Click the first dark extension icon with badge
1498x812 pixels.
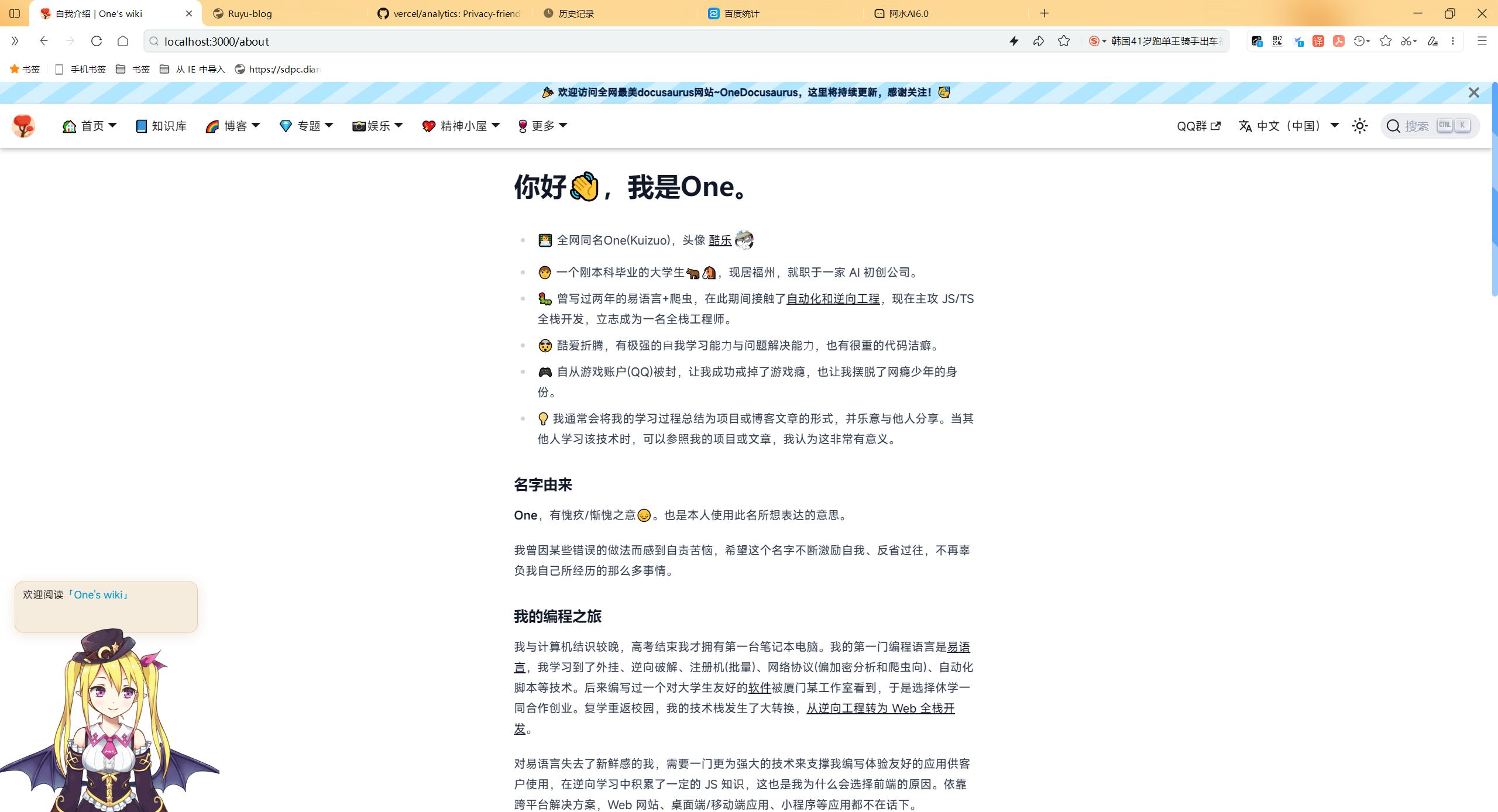pyautogui.click(x=1257, y=41)
